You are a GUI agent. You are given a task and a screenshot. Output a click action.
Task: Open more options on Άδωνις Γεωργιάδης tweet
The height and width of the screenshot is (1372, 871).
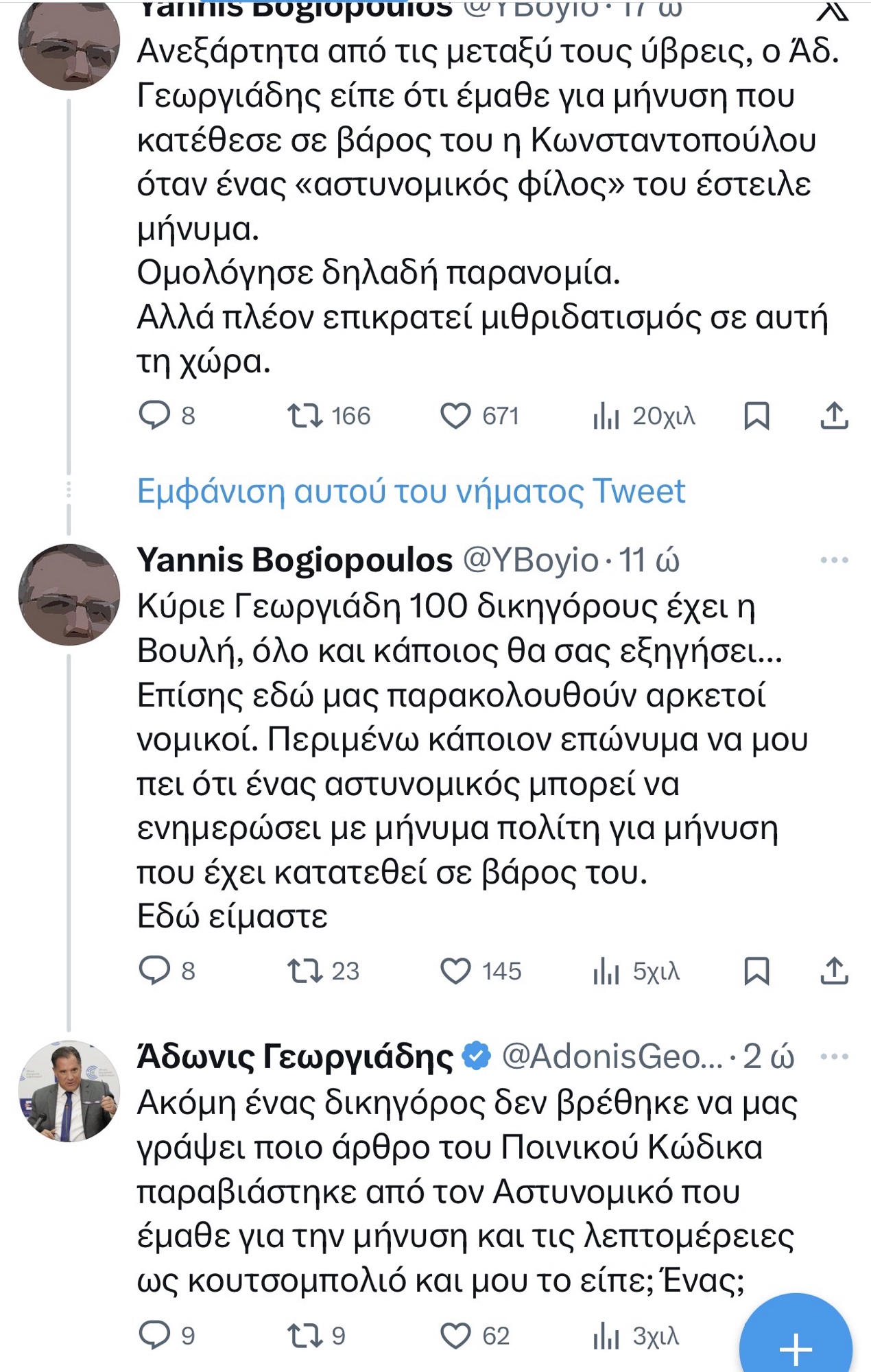pyautogui.click(x=834, y=1056)
